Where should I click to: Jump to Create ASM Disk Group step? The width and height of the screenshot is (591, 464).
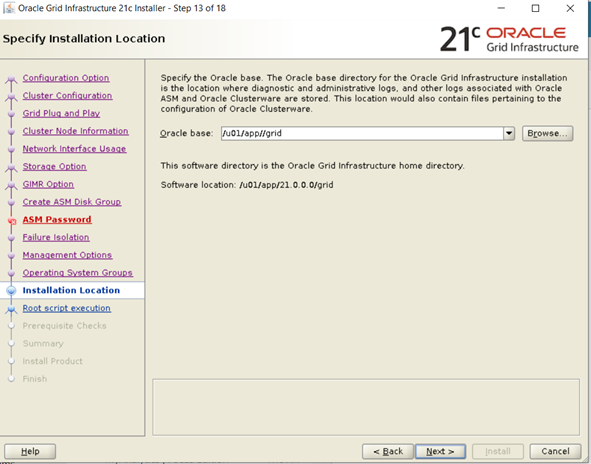[x=72, y=202]
